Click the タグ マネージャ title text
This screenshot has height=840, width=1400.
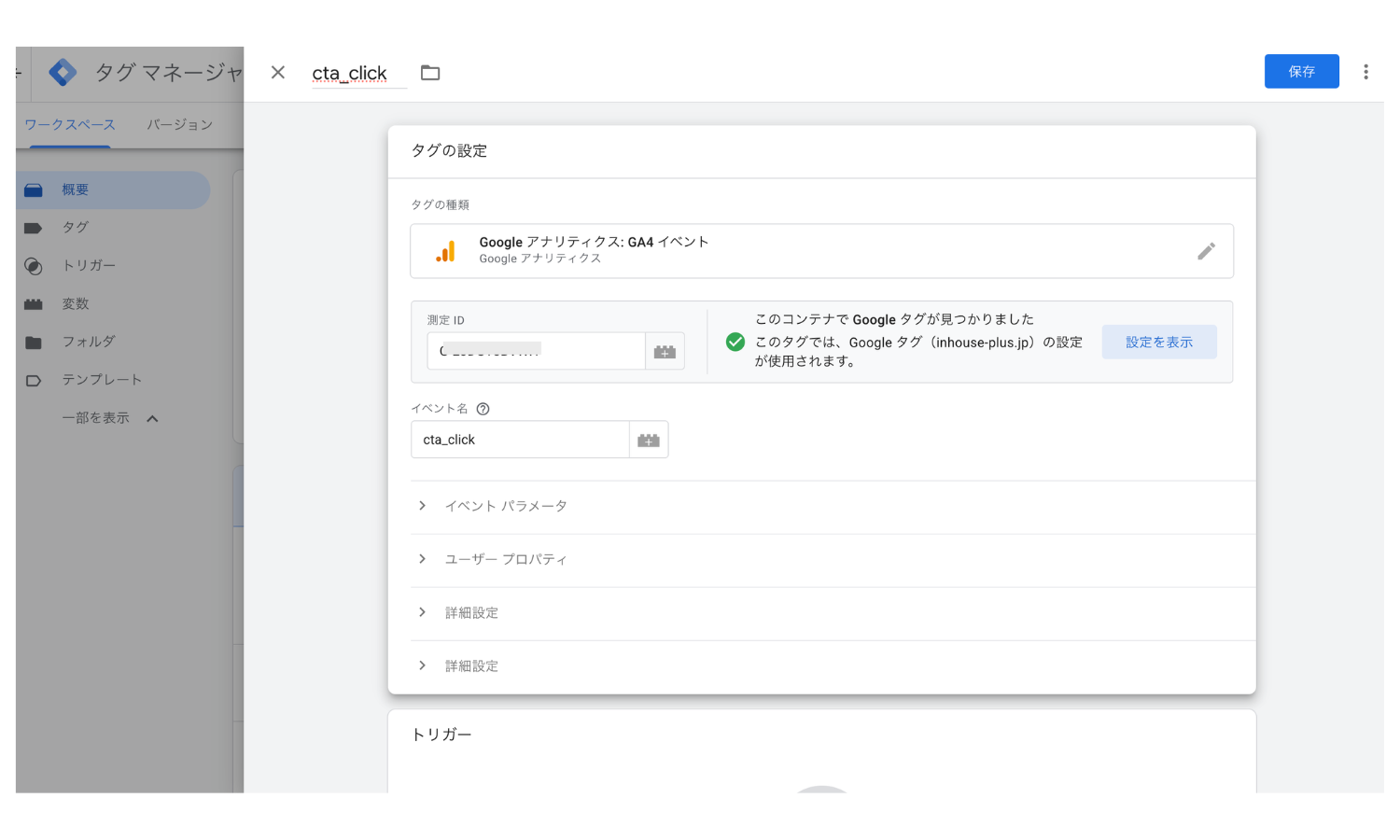[169, 72]
